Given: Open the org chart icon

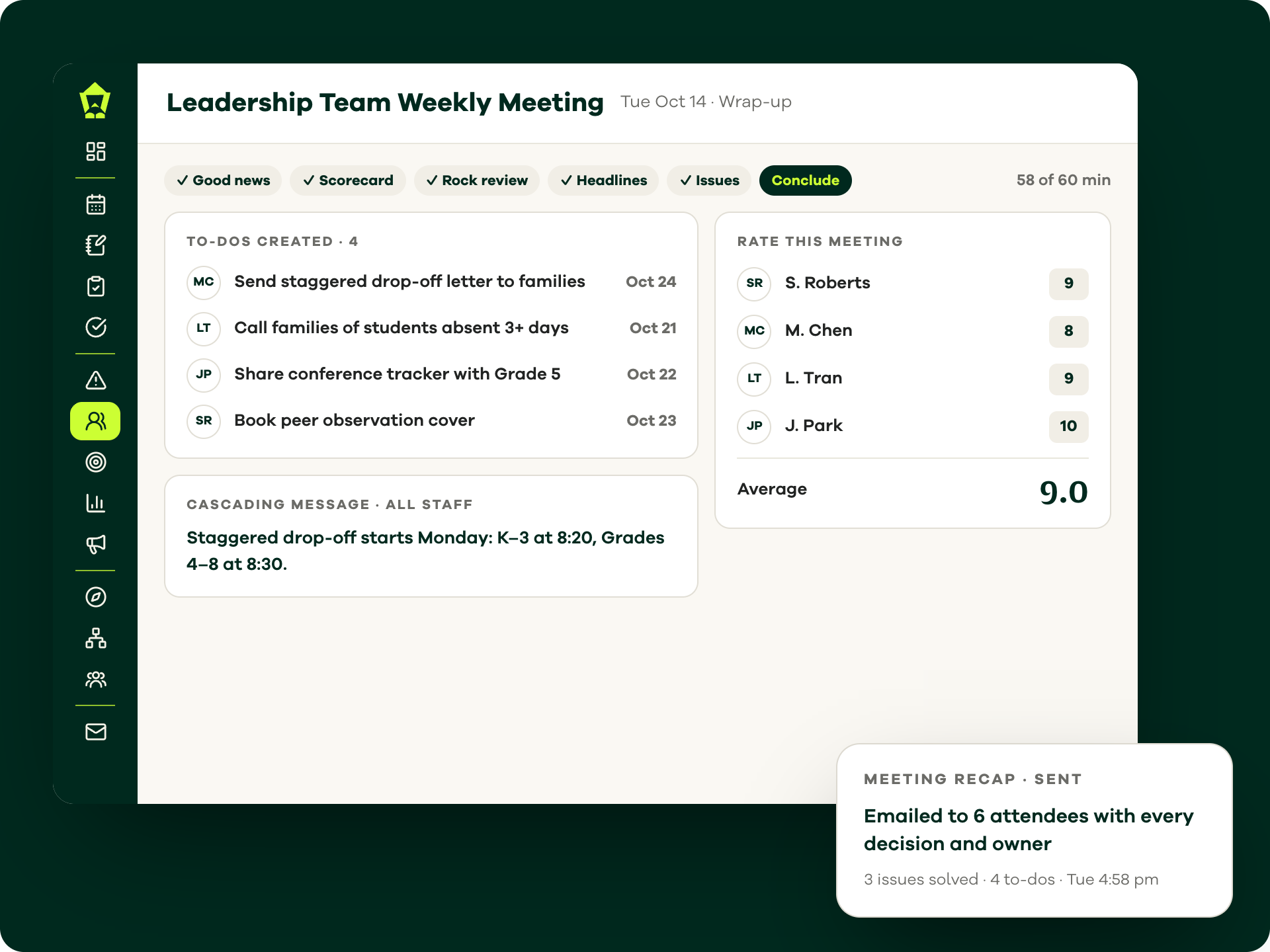Looking at the screenshot, I should pyautogui.click(x=96, y=638).
